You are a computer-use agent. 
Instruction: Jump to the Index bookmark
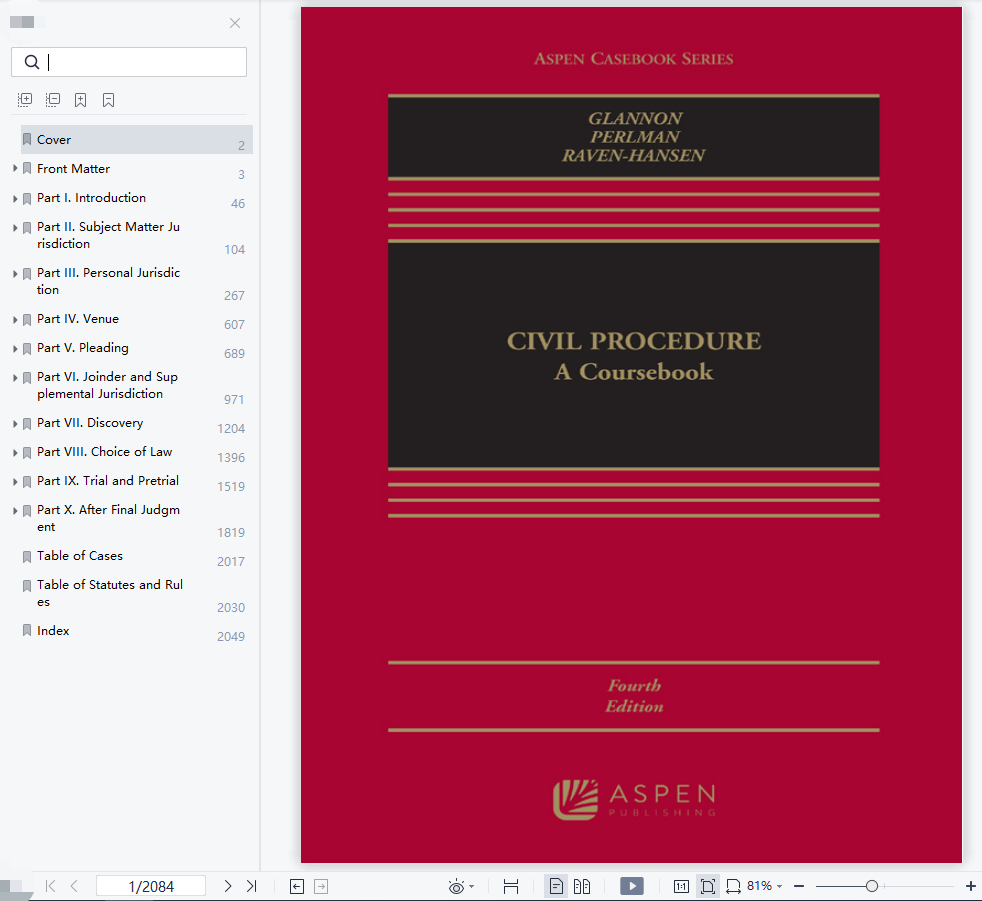[53, 631]
